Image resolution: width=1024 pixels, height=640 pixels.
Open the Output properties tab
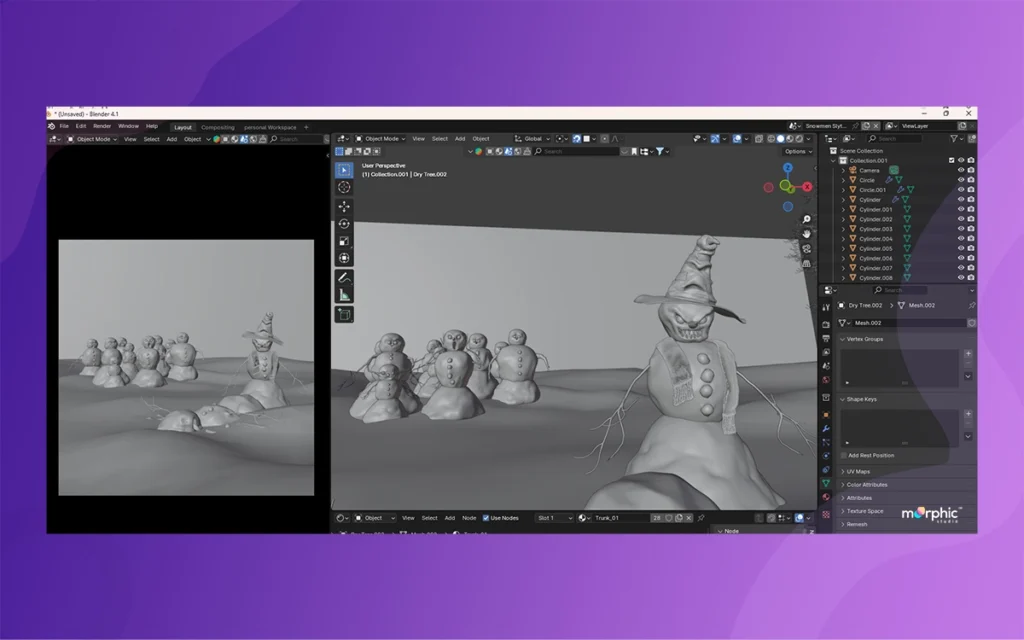click(826, 338)
